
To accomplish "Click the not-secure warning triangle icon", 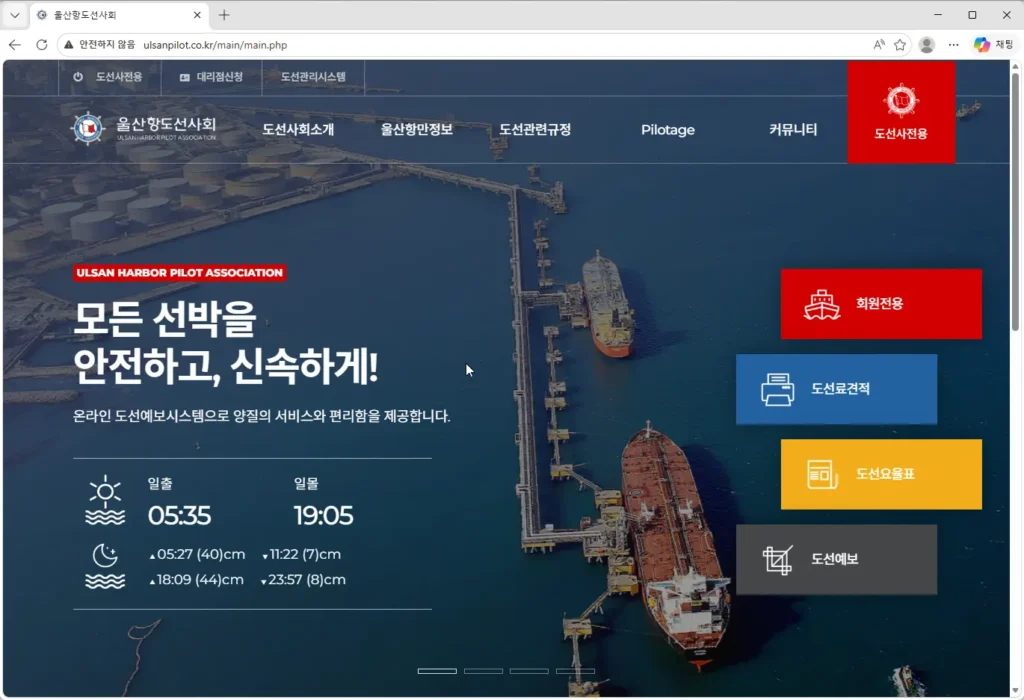I will 69,45.
